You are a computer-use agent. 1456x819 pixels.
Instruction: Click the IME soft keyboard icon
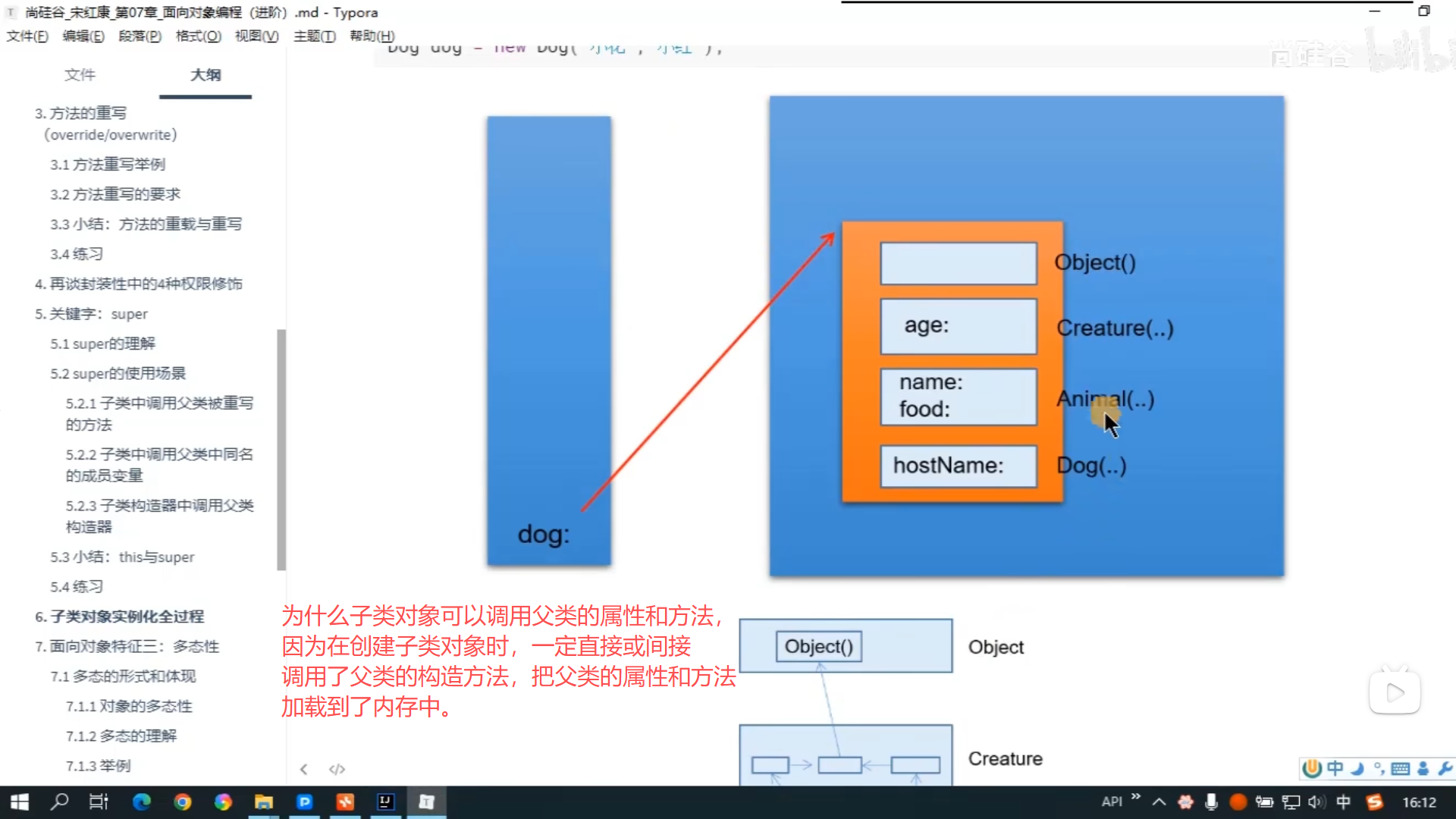click(x=1401, y=769)
